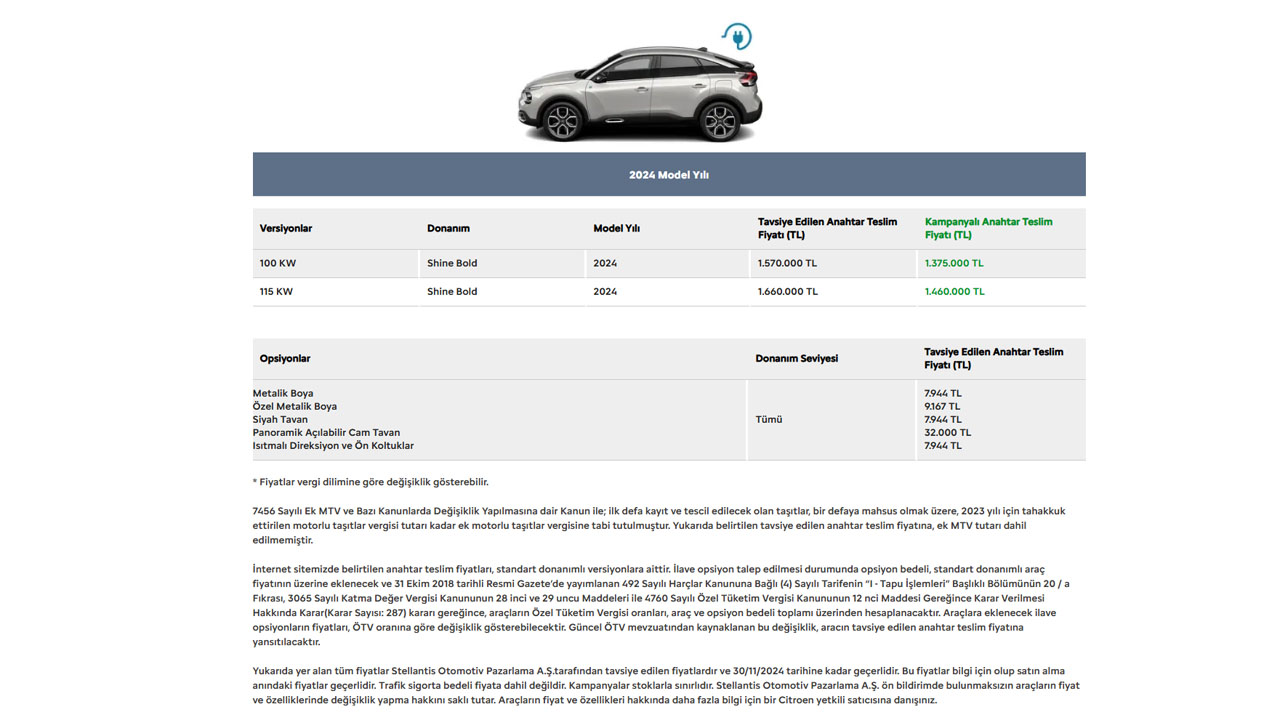The image size is (1280, 720).
Task: Click the 1.660.000 TL recommended price
Action: (787, 292)
